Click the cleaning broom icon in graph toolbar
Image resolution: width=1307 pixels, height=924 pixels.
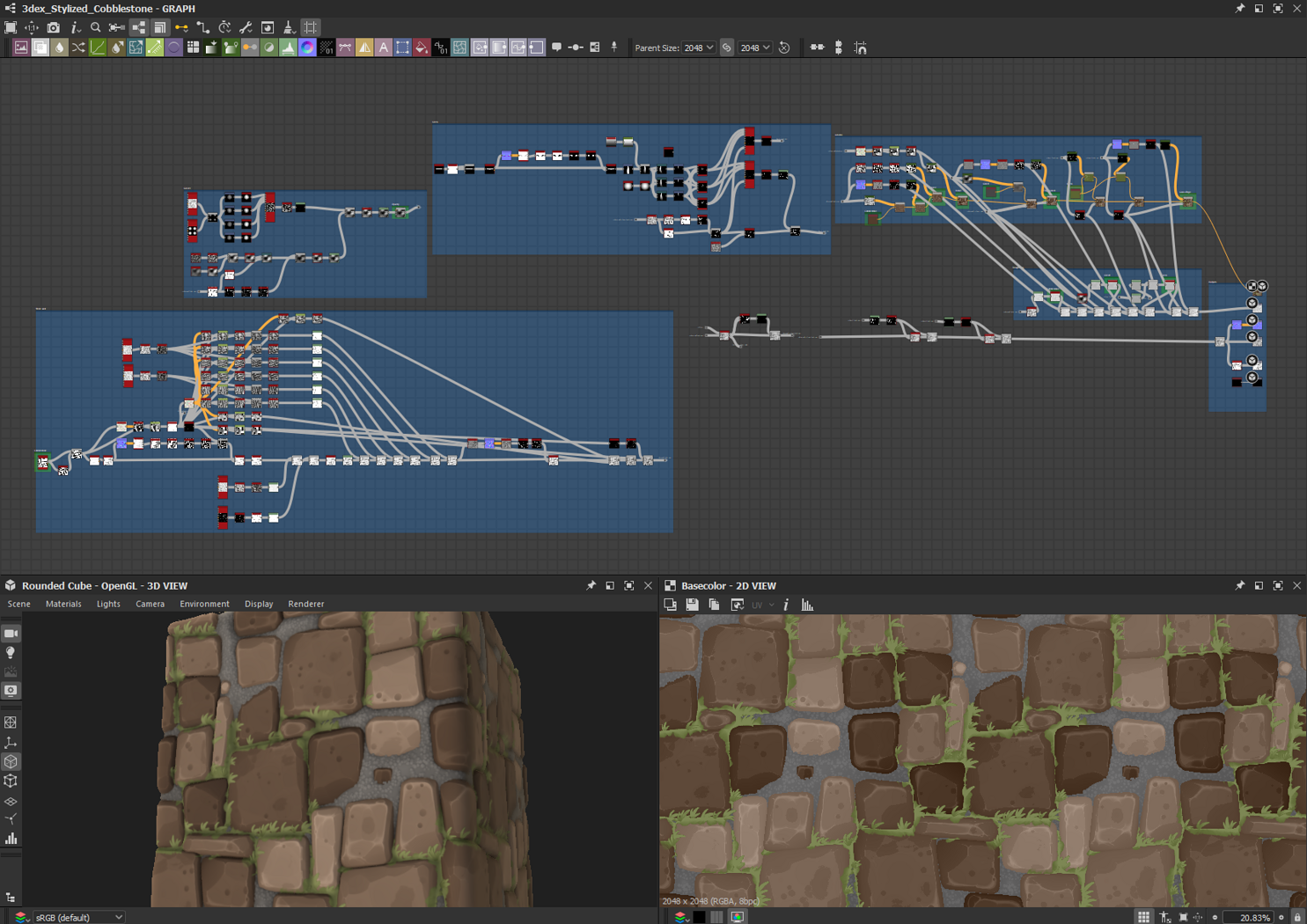coord(289,28)
